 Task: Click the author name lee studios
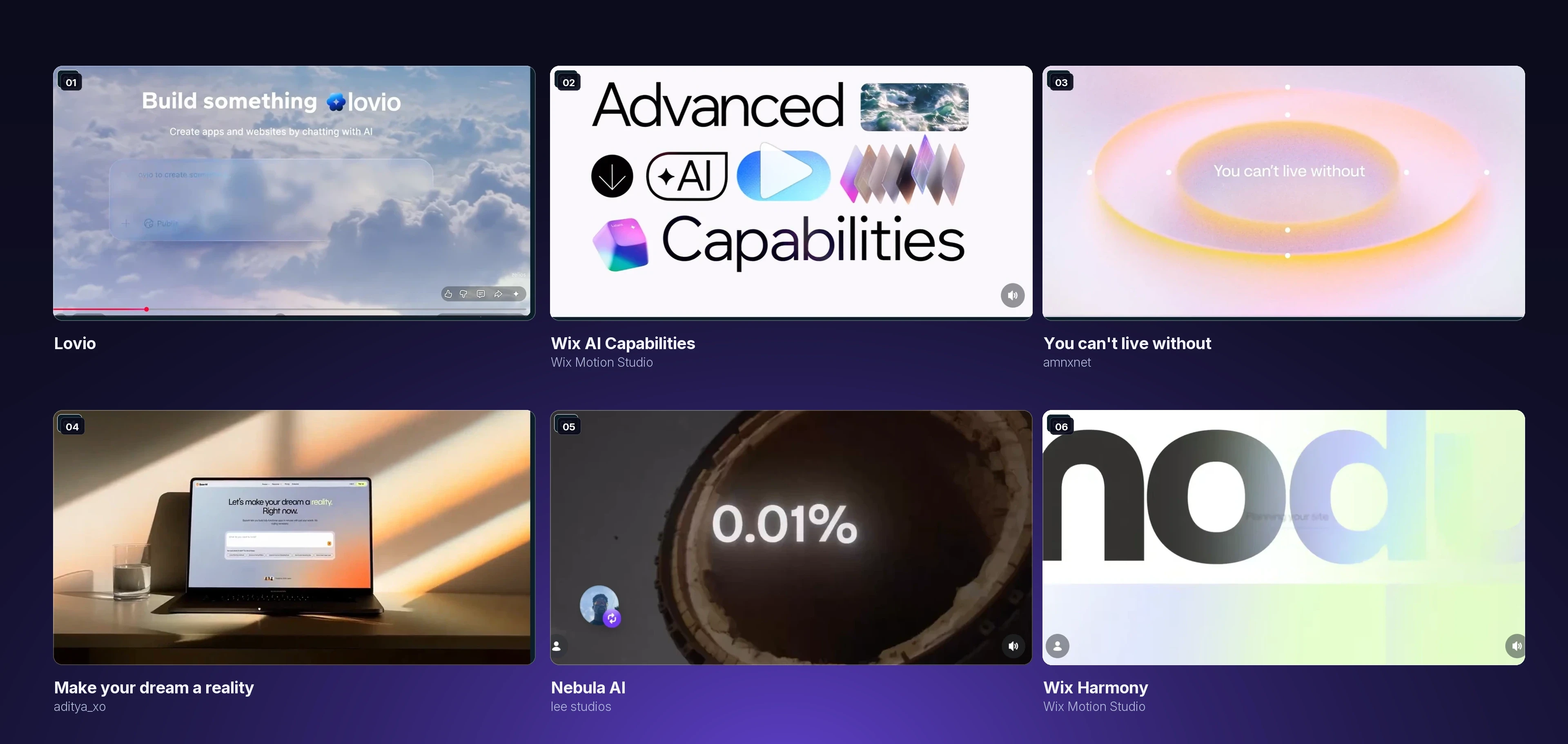pos(581,707)
